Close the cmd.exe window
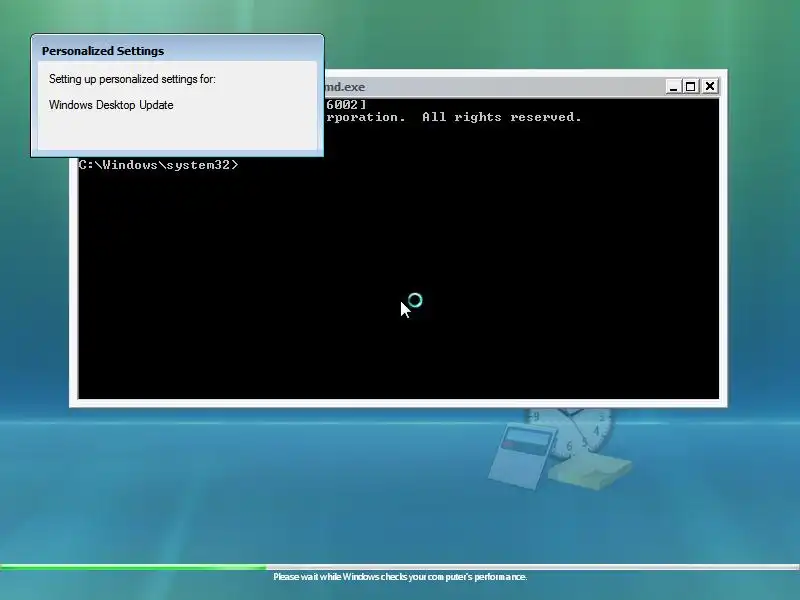The height and width of the screenshot is (600, 800). pos(710,87)
